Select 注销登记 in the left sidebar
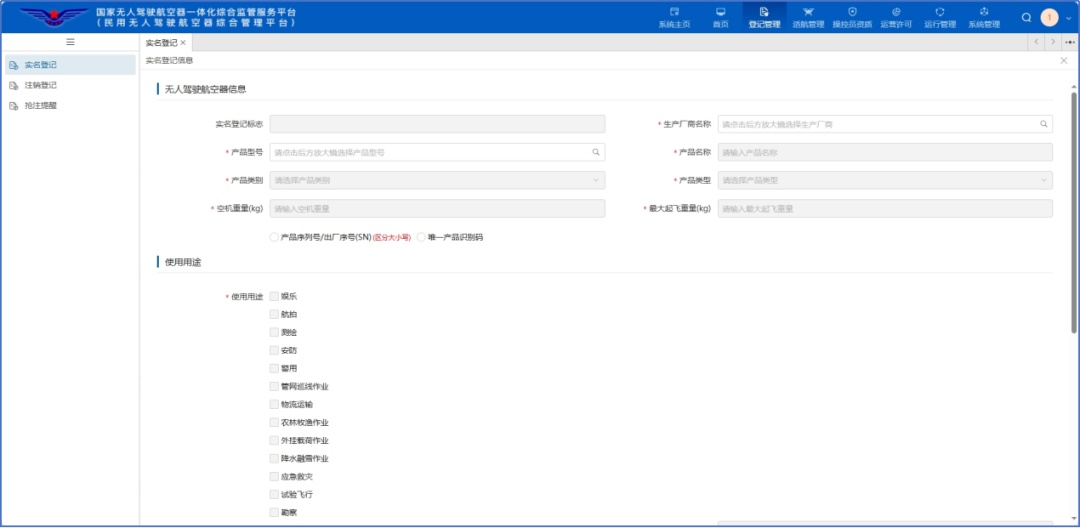 coord(41,85)
